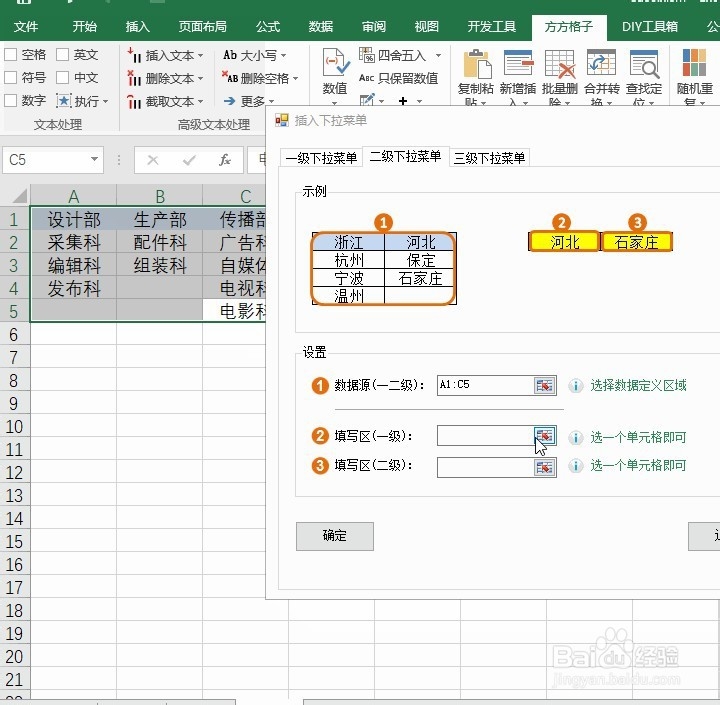The height and width of the screenshot is (705, 720).
Task: Open the 文件 menu tab
Action: [26, 27]
